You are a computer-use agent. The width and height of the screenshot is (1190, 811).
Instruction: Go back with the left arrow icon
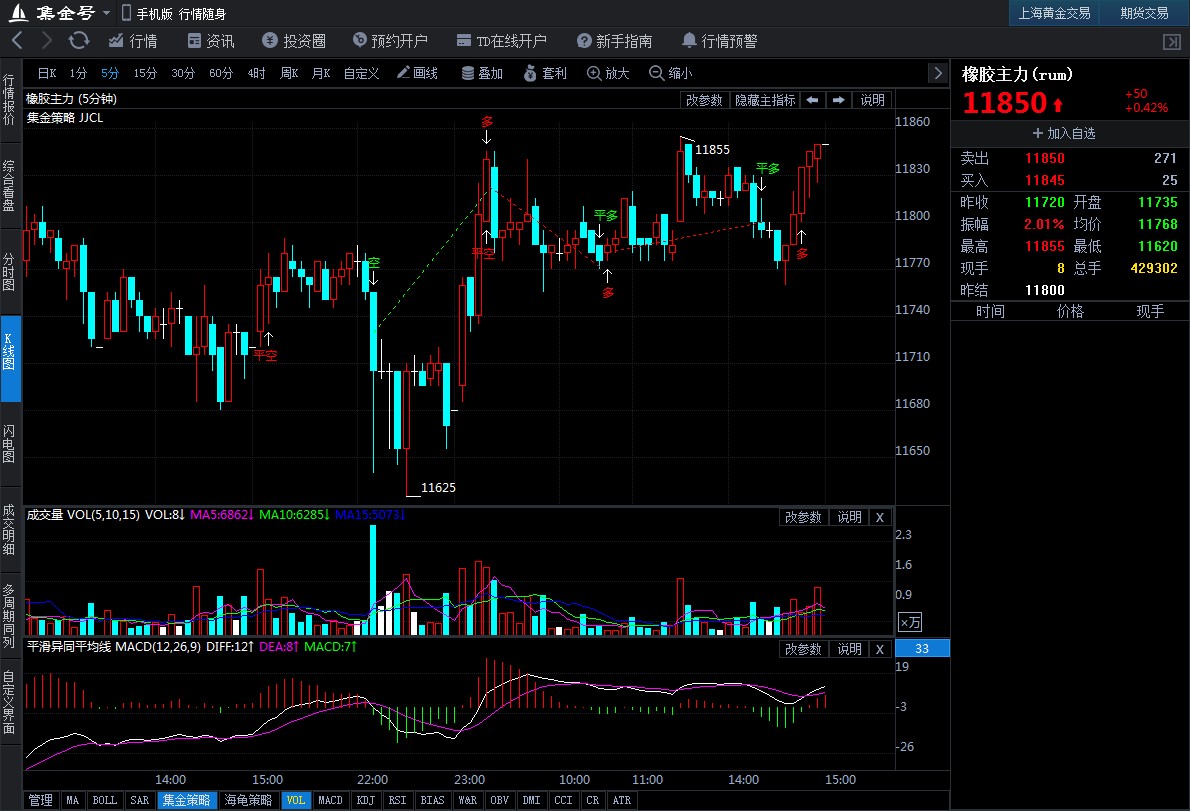point(17,40)
